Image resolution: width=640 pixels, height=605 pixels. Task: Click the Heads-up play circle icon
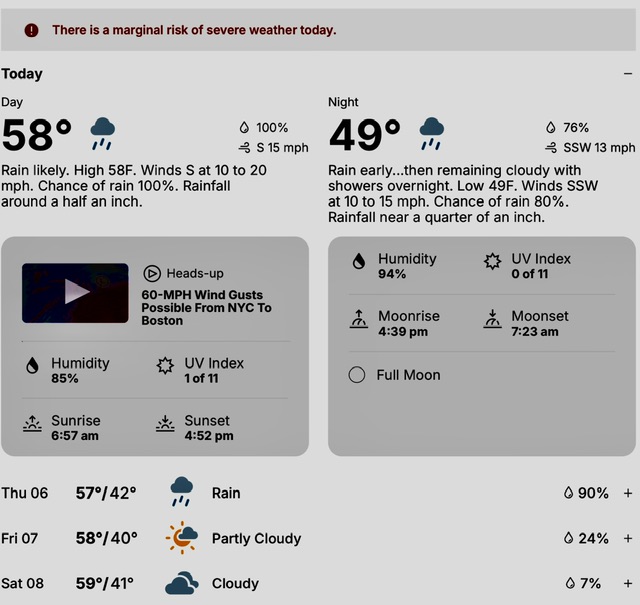152,273
